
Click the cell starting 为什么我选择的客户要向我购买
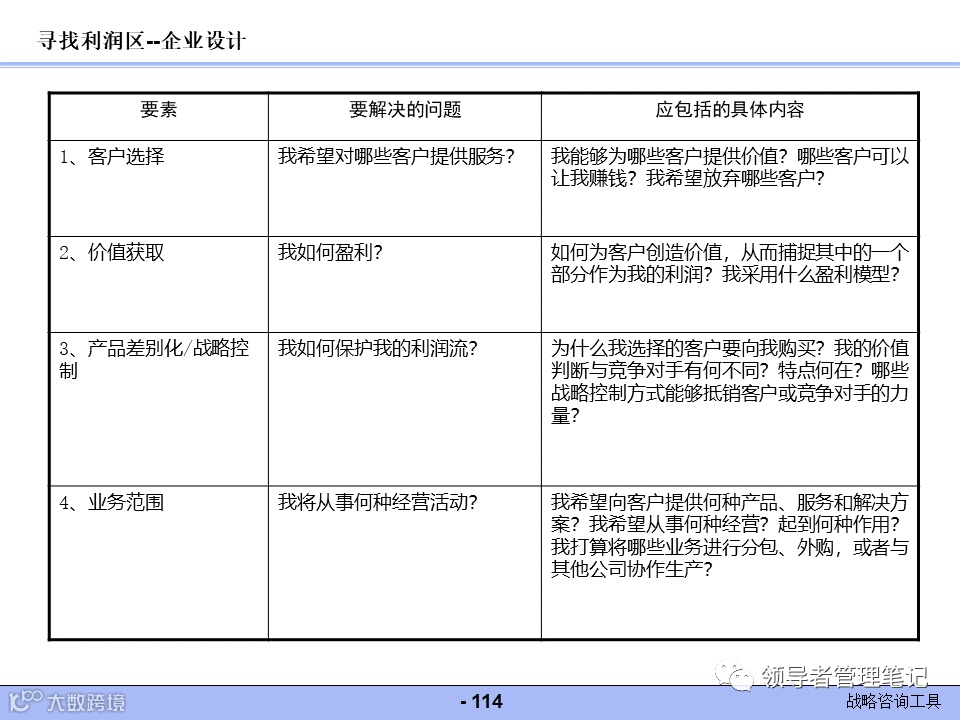[x=729, y=410]
